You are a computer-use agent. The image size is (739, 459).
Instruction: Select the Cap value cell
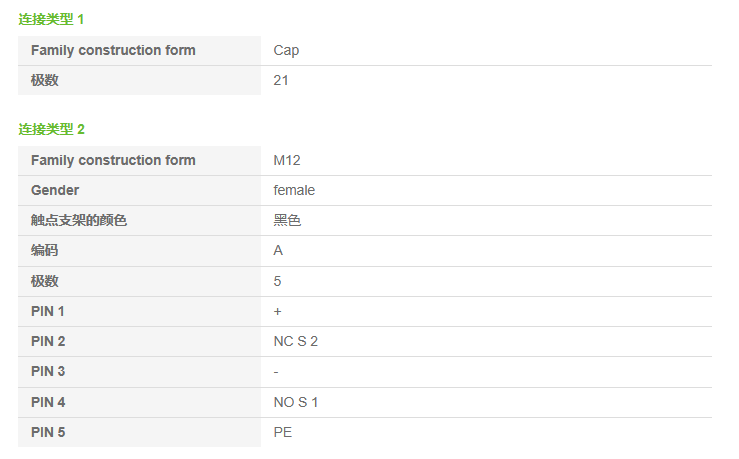click(286, 50)
